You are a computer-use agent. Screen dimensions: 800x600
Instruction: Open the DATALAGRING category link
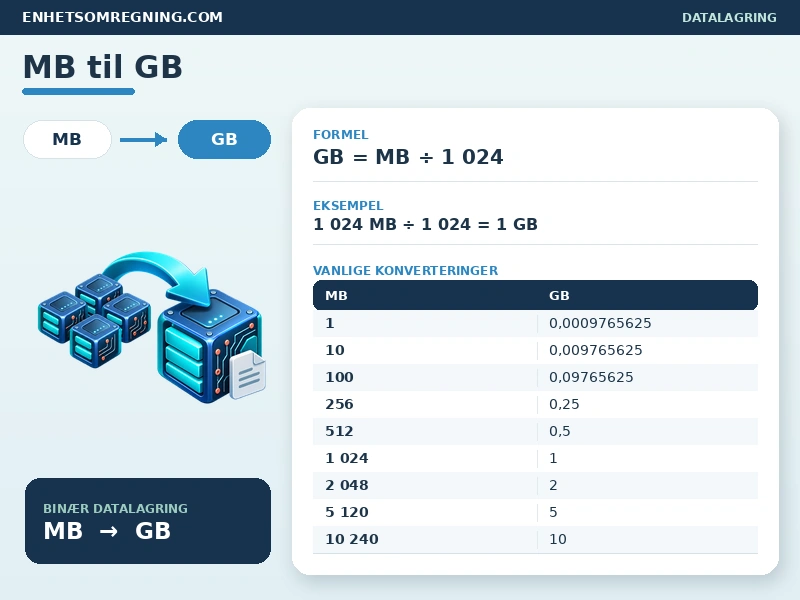pyautogui.click(x=729, y=17)
